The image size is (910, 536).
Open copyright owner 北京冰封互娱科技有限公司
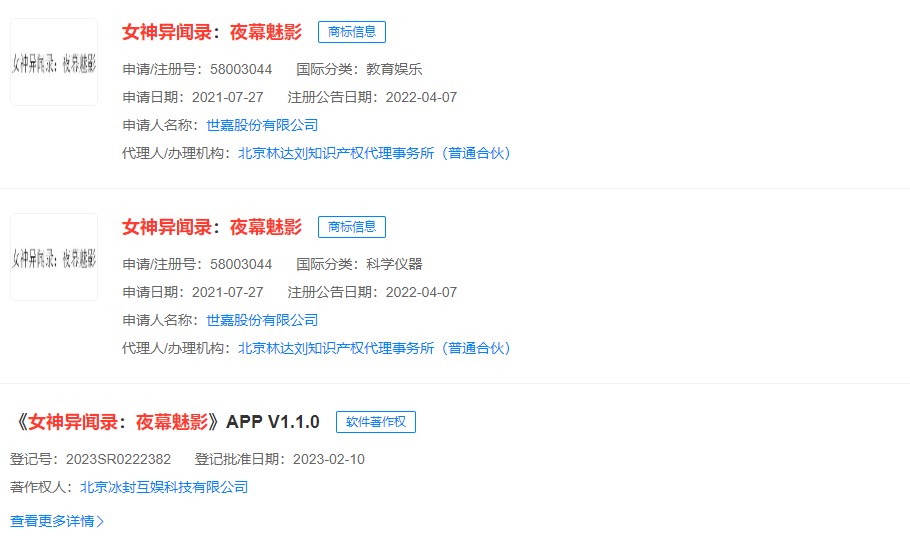click(164, 487)
